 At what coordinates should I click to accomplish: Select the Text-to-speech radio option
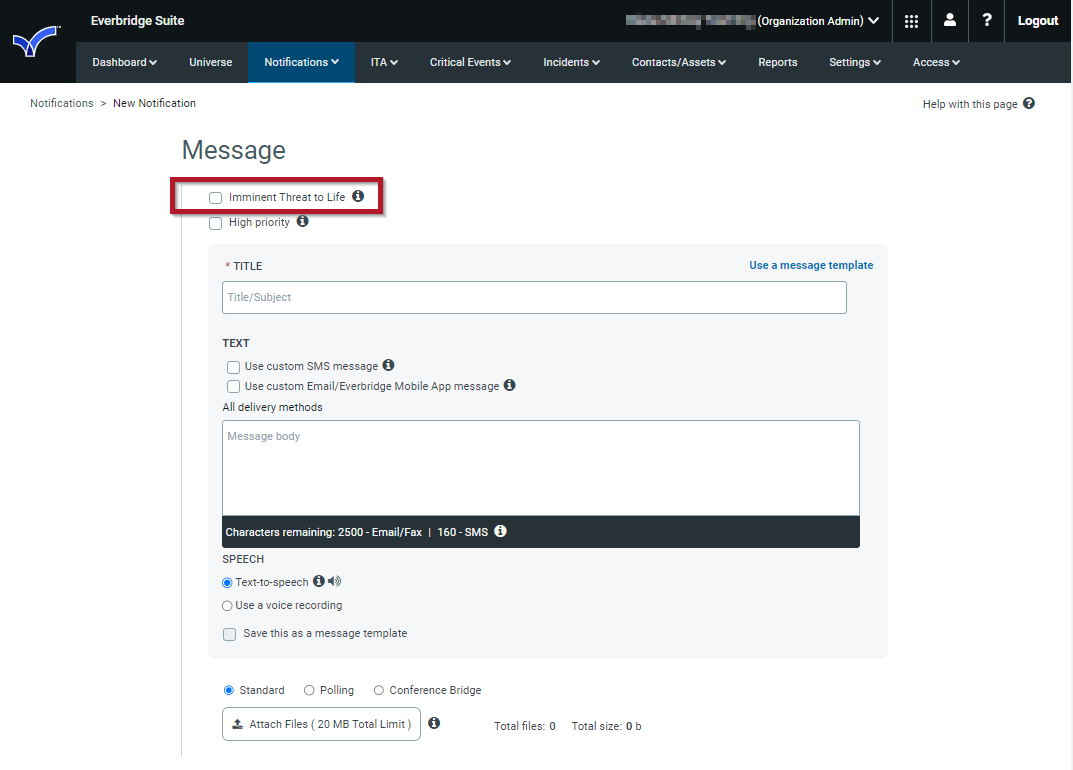227,582
